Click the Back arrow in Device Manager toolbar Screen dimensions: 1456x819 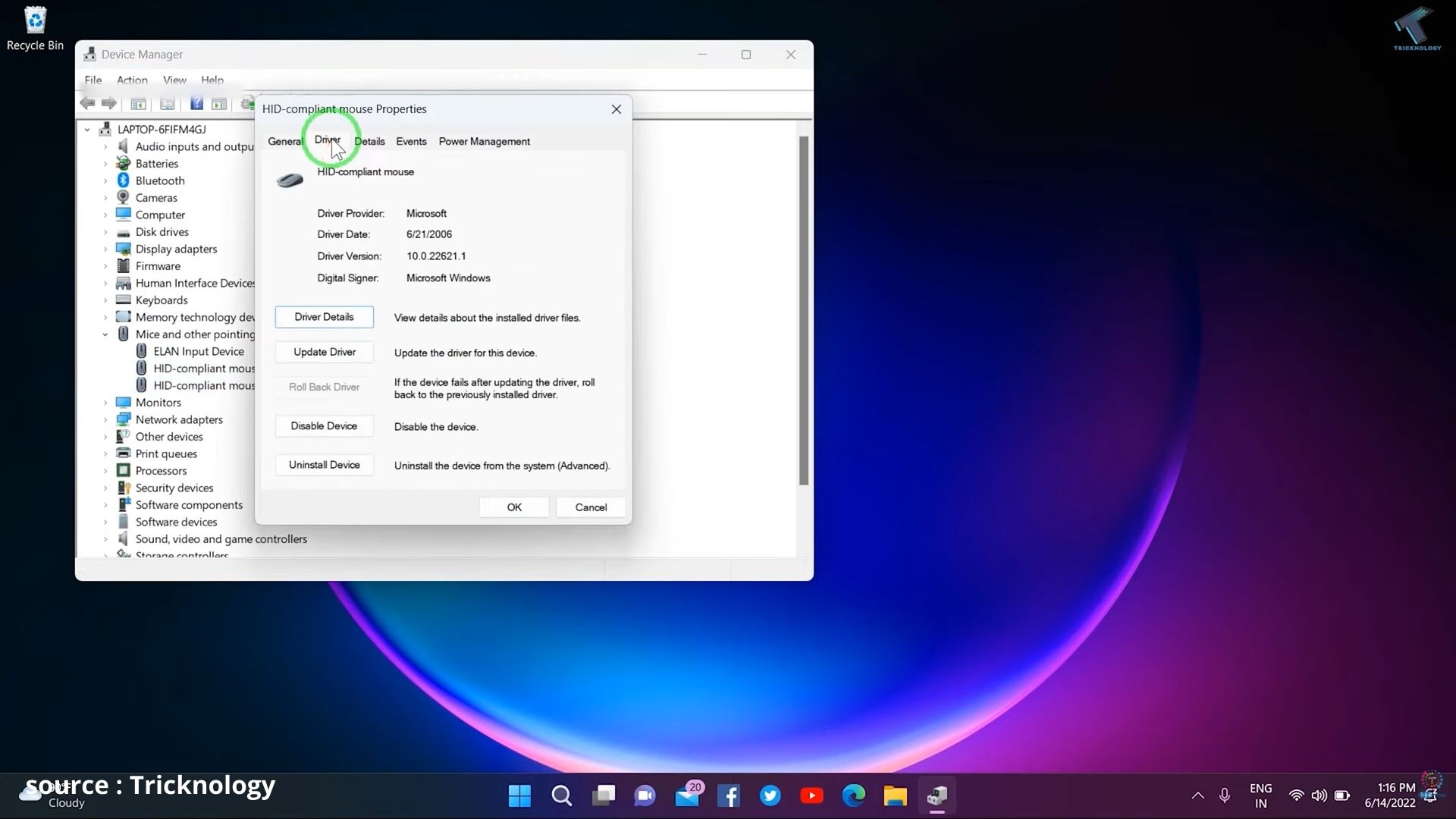(87, 103)
